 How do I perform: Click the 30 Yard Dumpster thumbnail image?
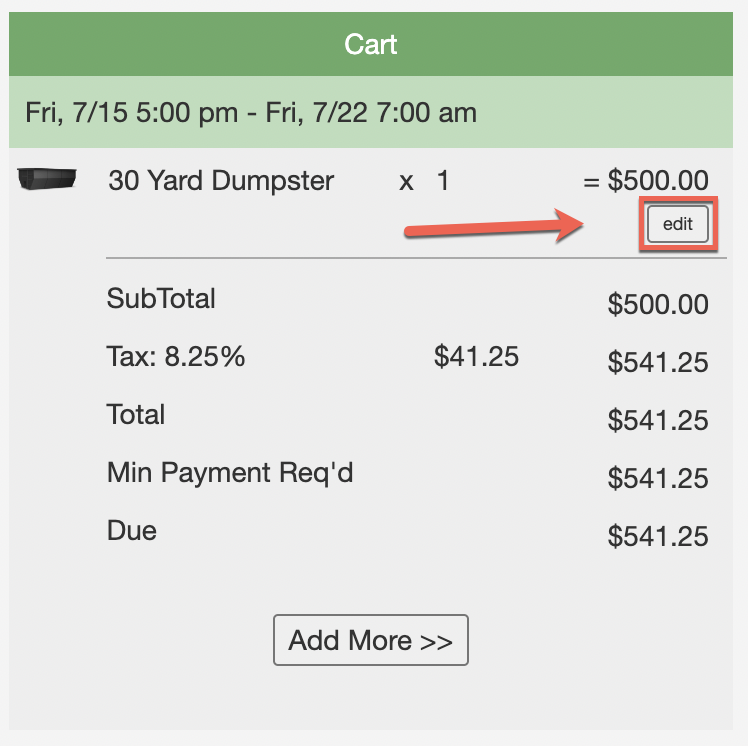[47, 180]
